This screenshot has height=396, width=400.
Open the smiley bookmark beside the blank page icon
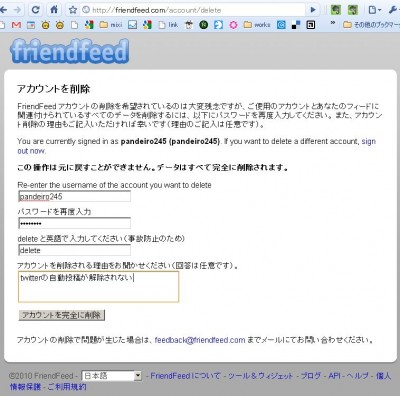tap(60, 25)
